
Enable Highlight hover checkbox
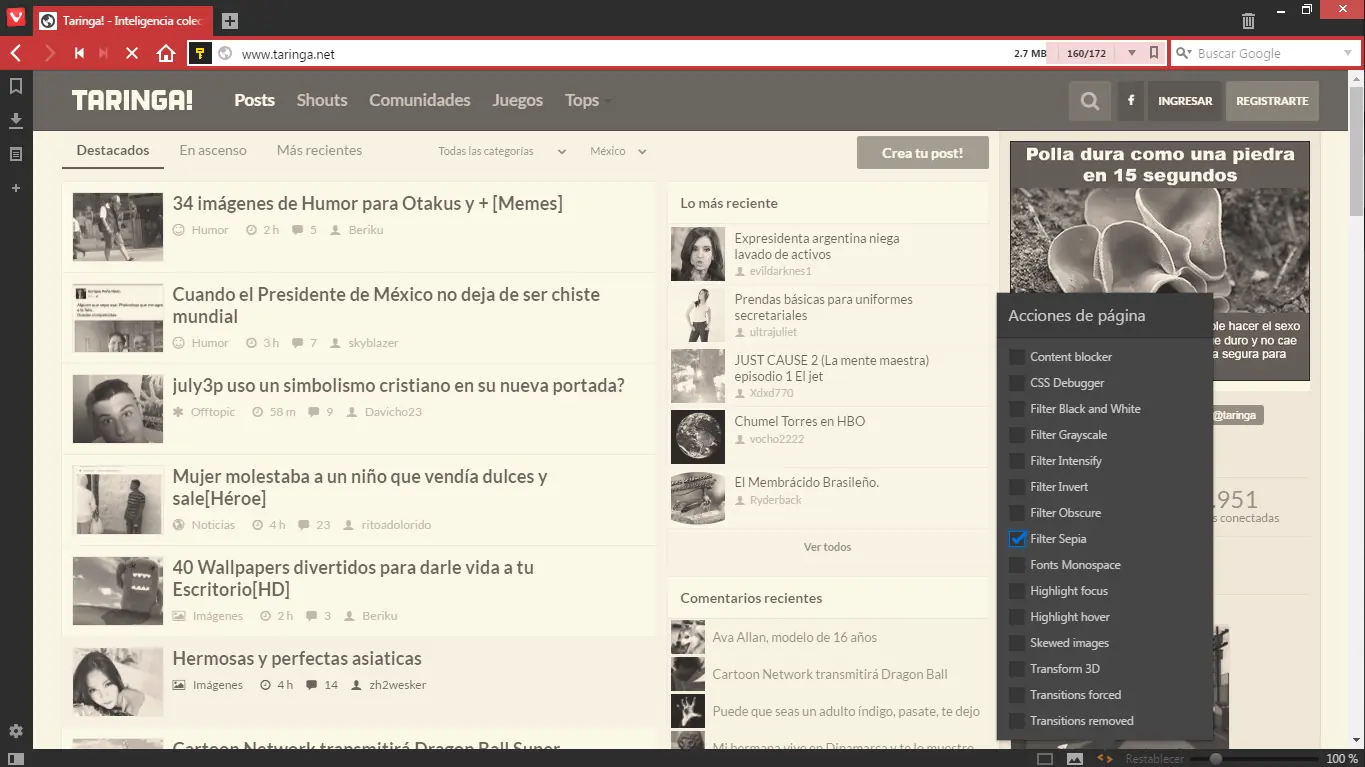1017,617
